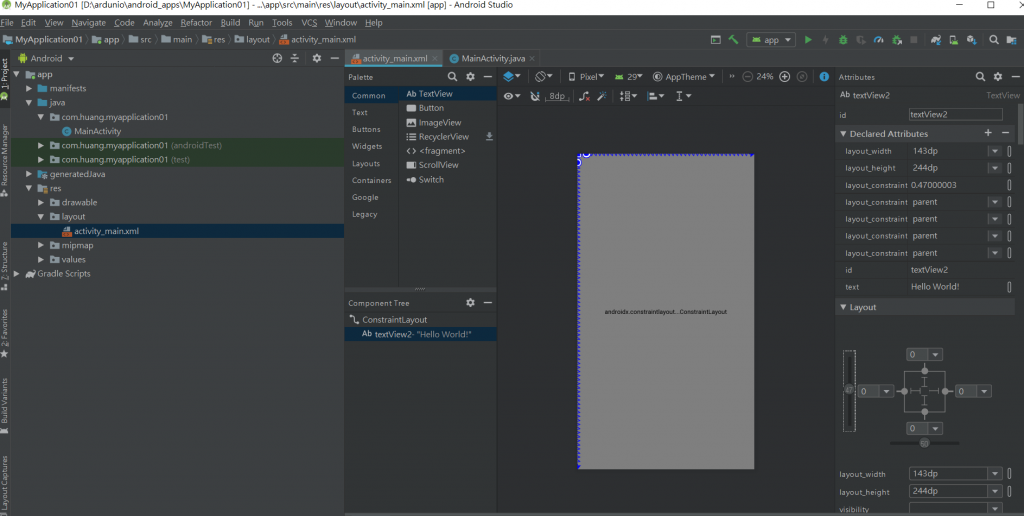The height and width of the screenshot is (516, 1024).
Task: Click the id input field containing textView2
Action: click(954, 114)
